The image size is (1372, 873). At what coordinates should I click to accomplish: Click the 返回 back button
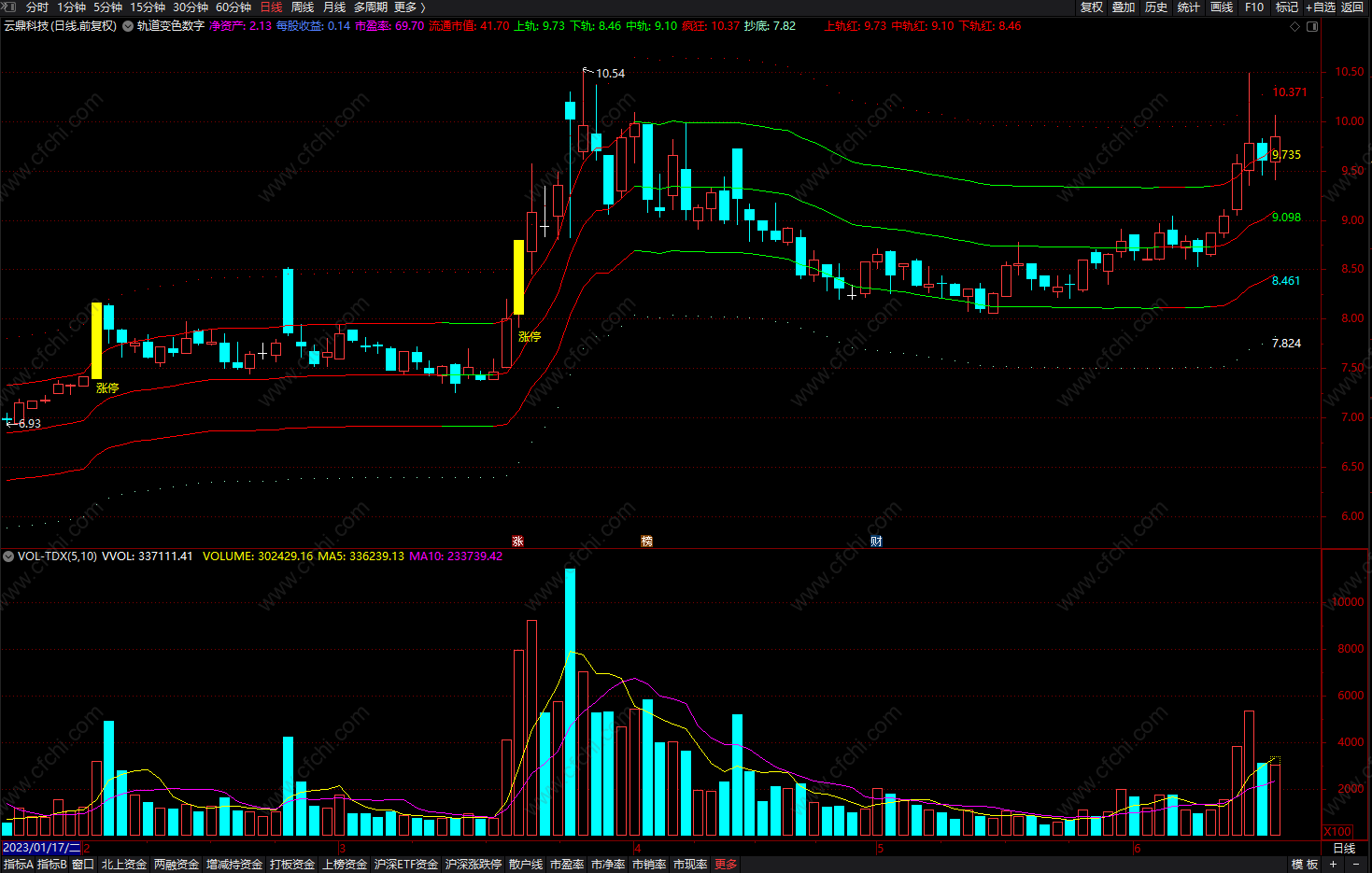pyautogui.click(x=1352, y=7)
